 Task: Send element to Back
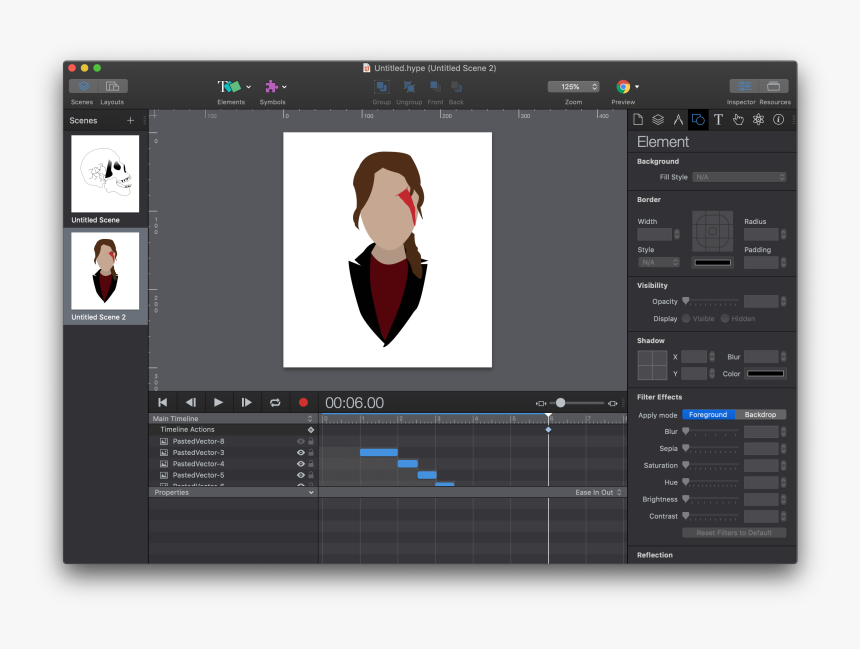pos(456,88)
